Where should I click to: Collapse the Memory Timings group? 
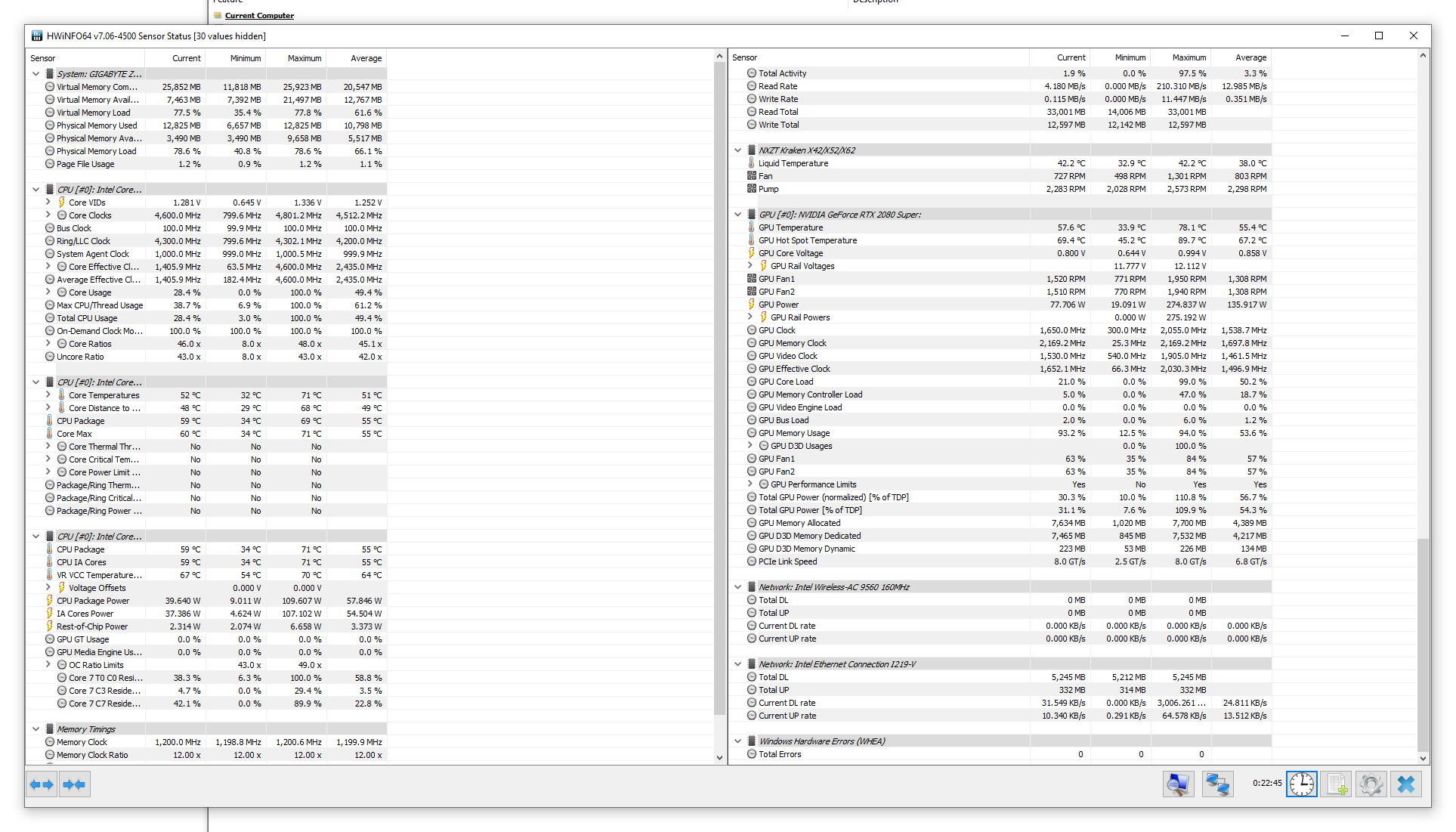click(36, 729)
